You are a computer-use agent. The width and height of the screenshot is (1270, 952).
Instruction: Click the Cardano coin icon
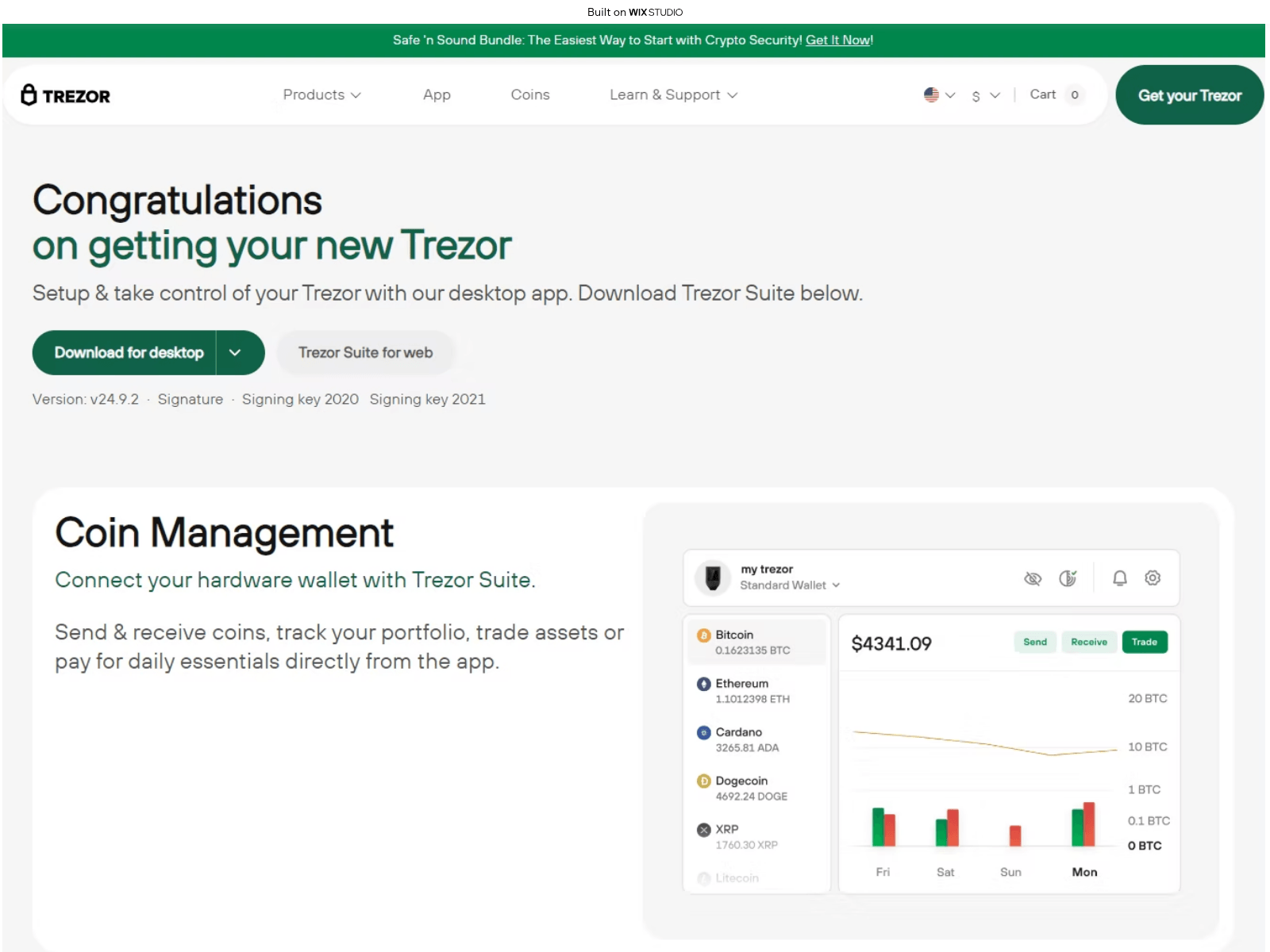coord(703,733)
